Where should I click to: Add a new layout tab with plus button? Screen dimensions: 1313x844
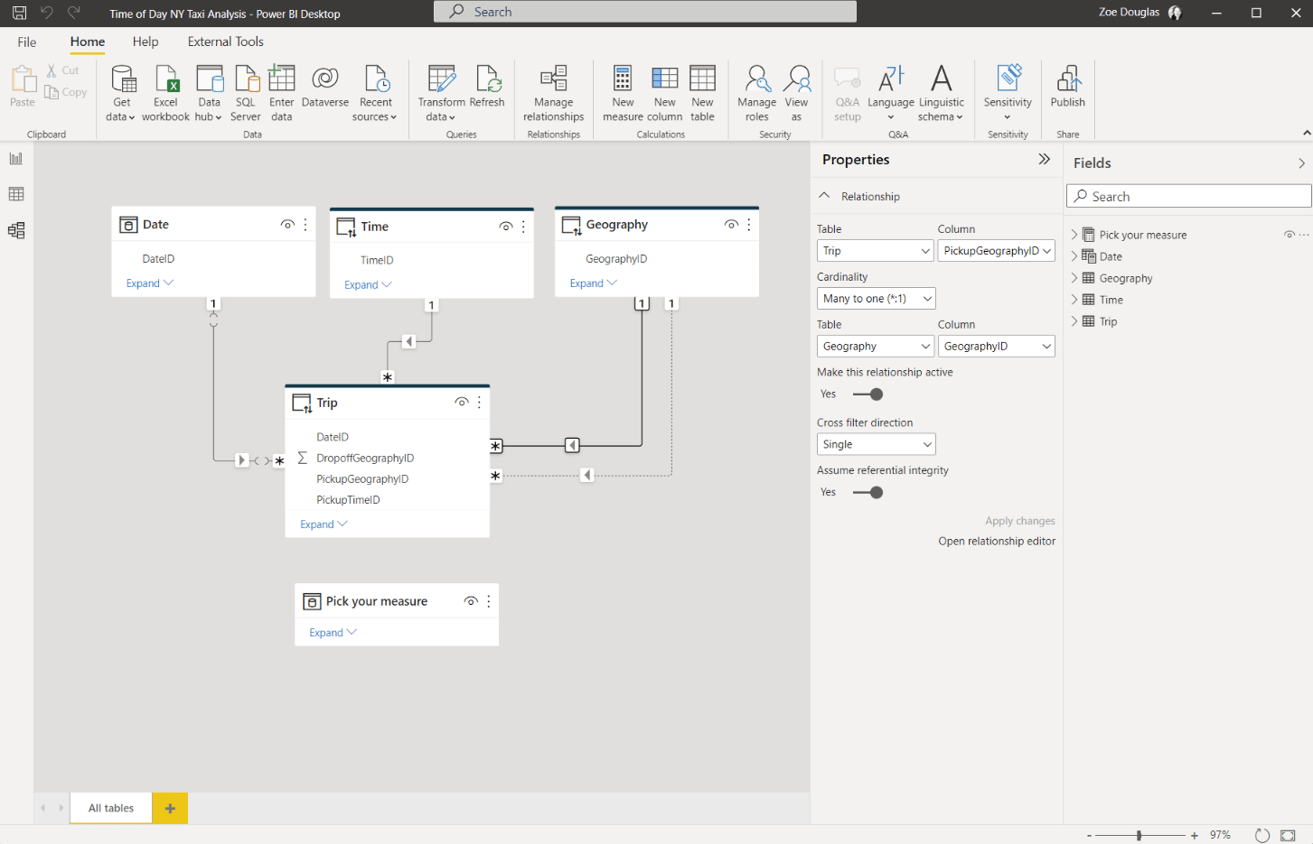(170, 808)
